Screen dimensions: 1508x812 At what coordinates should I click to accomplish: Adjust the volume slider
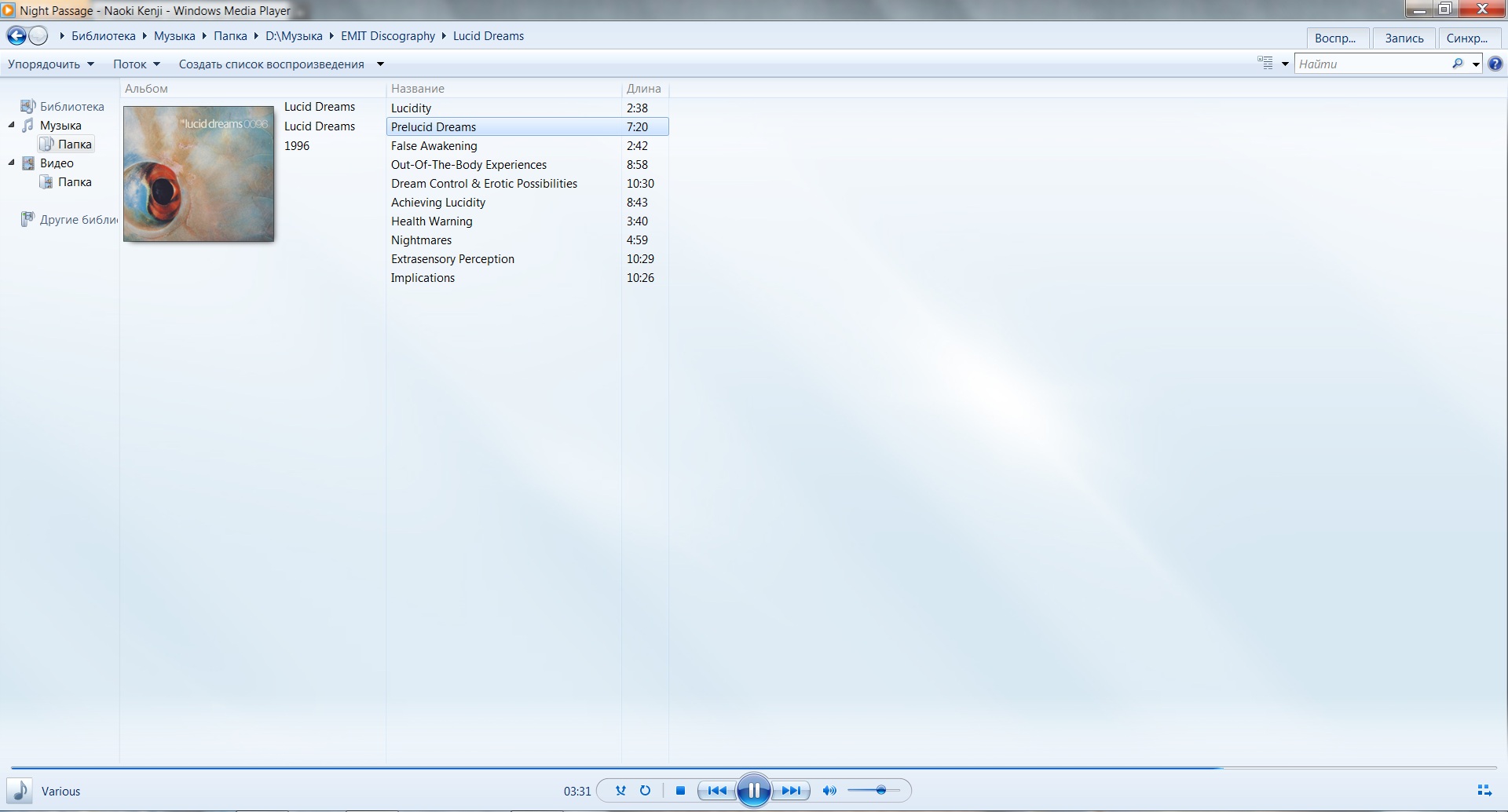[874, 791]
